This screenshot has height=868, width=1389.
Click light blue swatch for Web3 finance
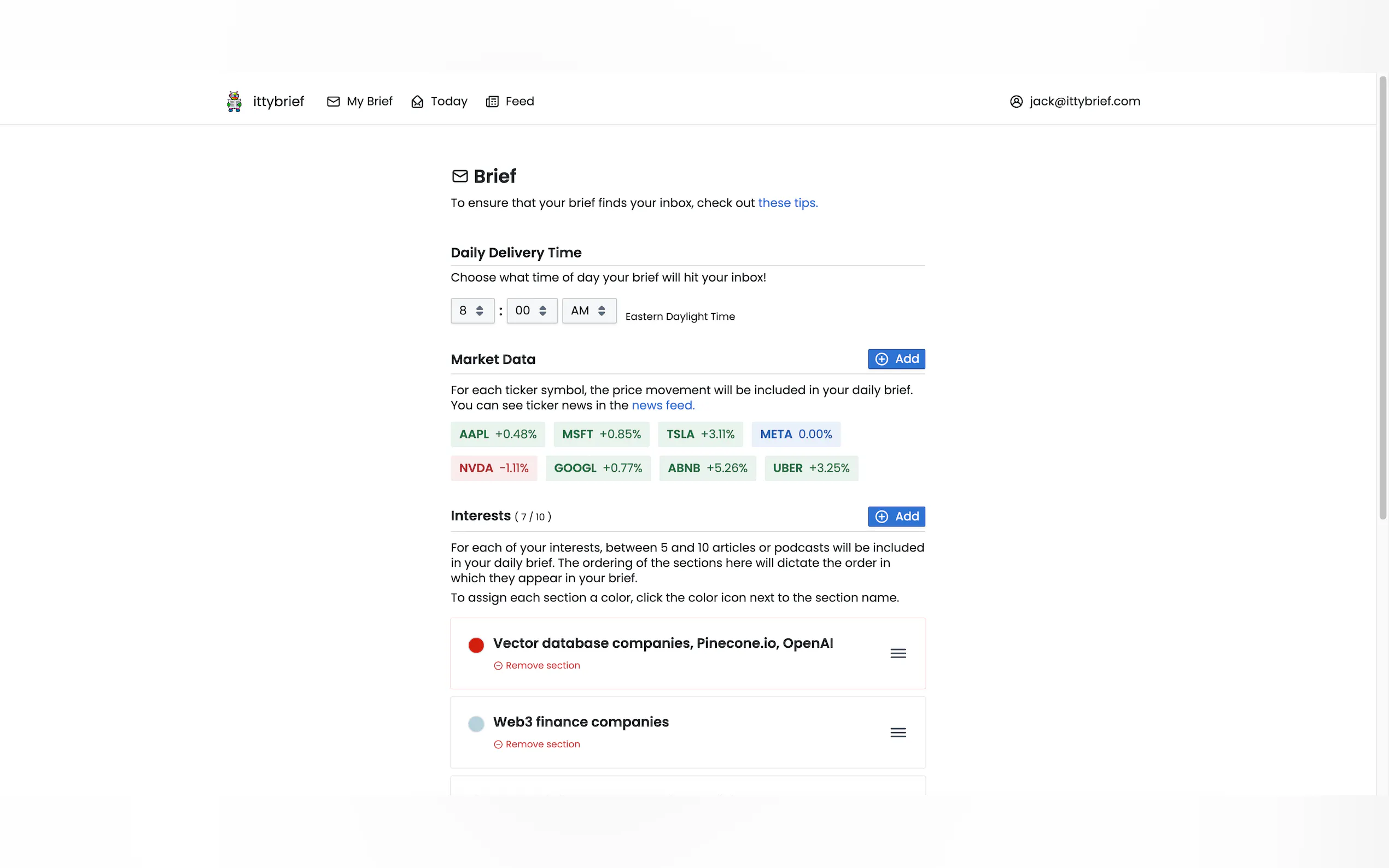click(x=476, y=724)
